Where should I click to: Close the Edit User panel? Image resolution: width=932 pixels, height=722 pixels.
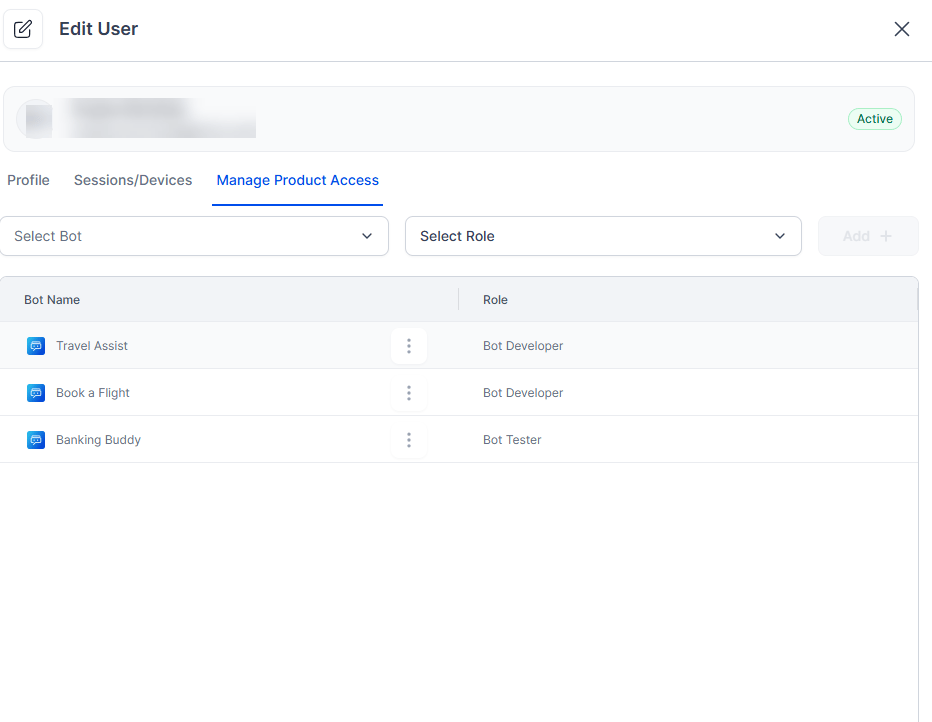902,29
